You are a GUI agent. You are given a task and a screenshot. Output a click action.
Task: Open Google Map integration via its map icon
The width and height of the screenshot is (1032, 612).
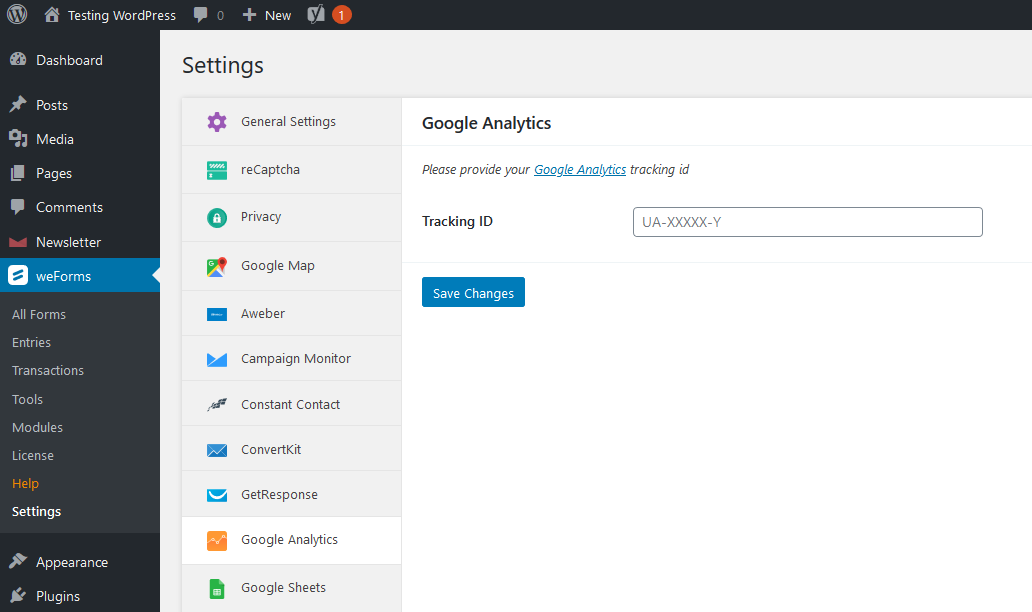[217, 266]
